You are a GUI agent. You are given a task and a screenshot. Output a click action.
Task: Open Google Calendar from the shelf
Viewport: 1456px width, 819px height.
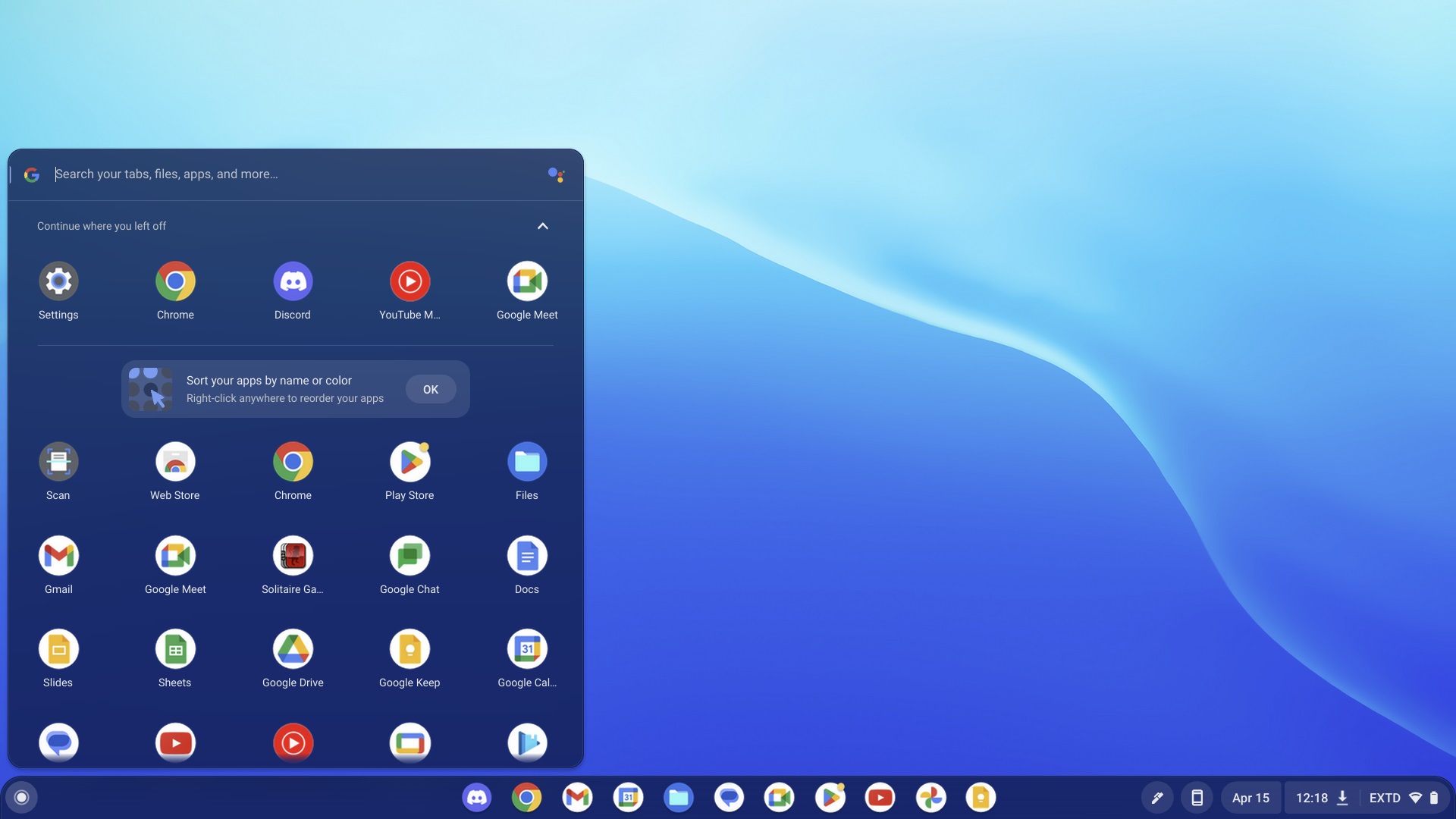(x=628, y=797)
